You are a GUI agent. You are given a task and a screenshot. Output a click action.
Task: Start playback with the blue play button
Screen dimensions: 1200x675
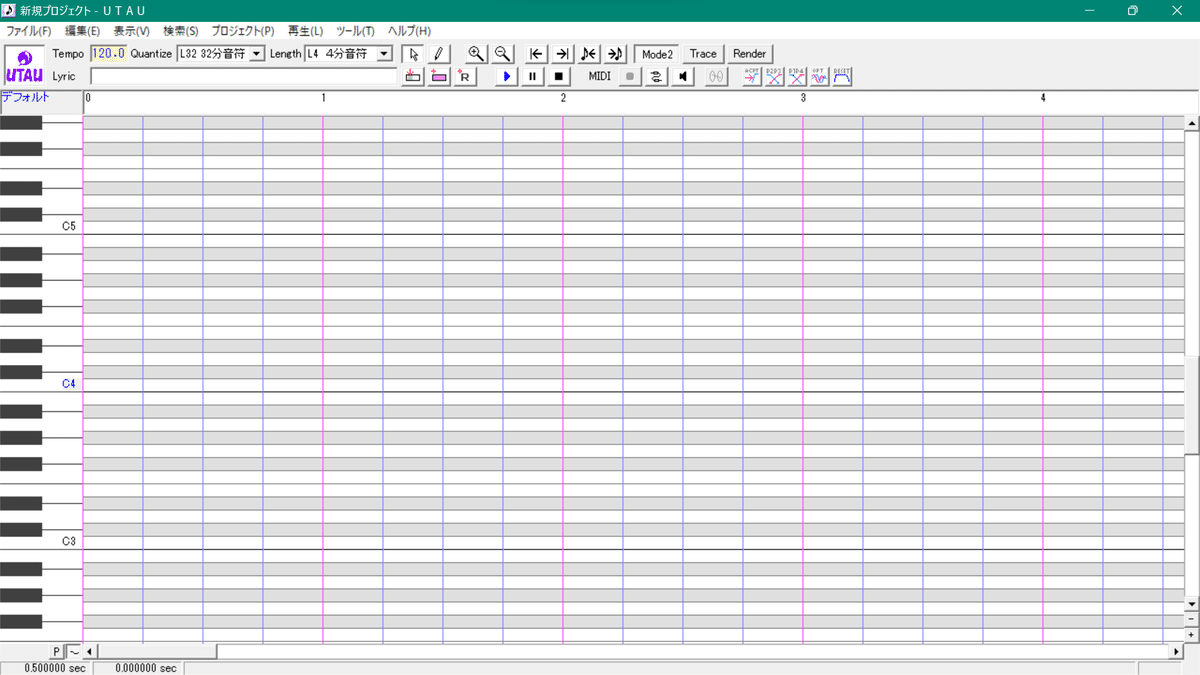point(507,76)
